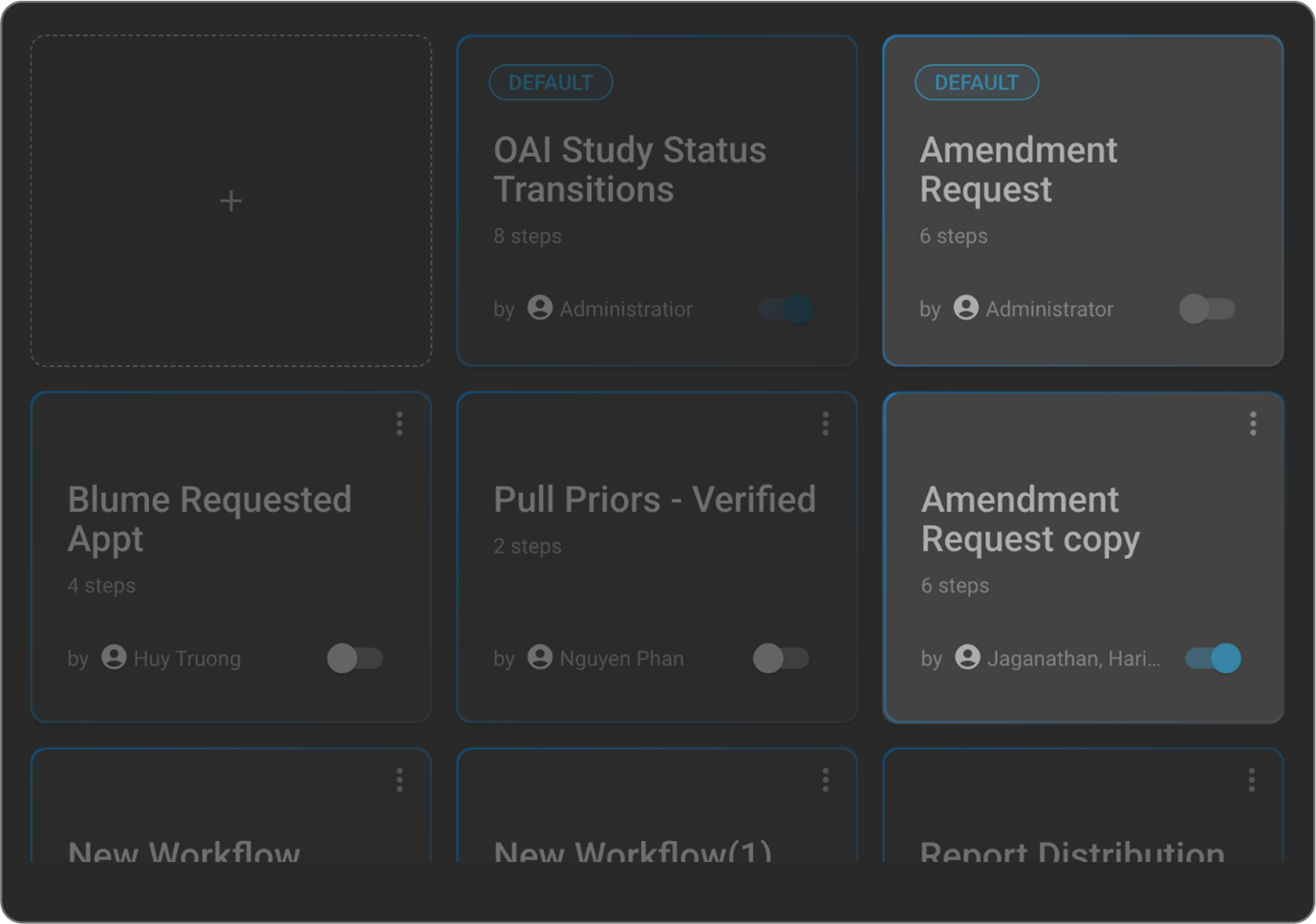Expand options menu on Report Distribution card
Screen dimensions: 1316x924
click(x=1252, y=781)
